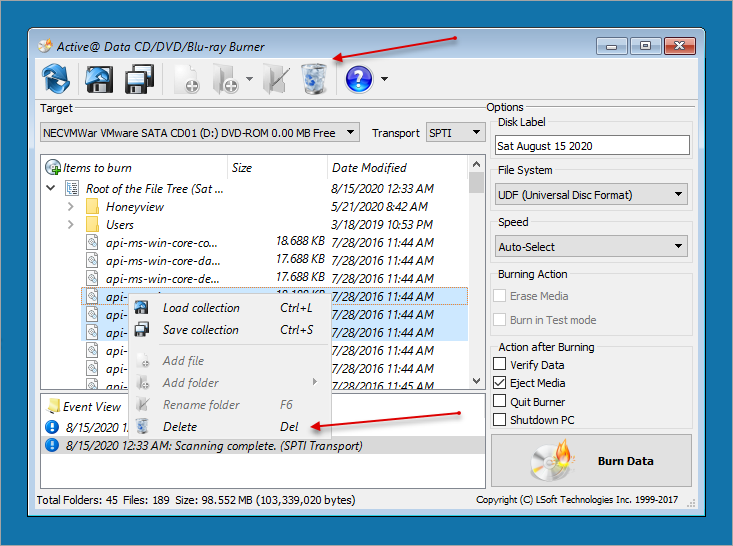Choose Rename folder in context menu
The width and height of the screenshot is (733, 546).
click(230, 404)
